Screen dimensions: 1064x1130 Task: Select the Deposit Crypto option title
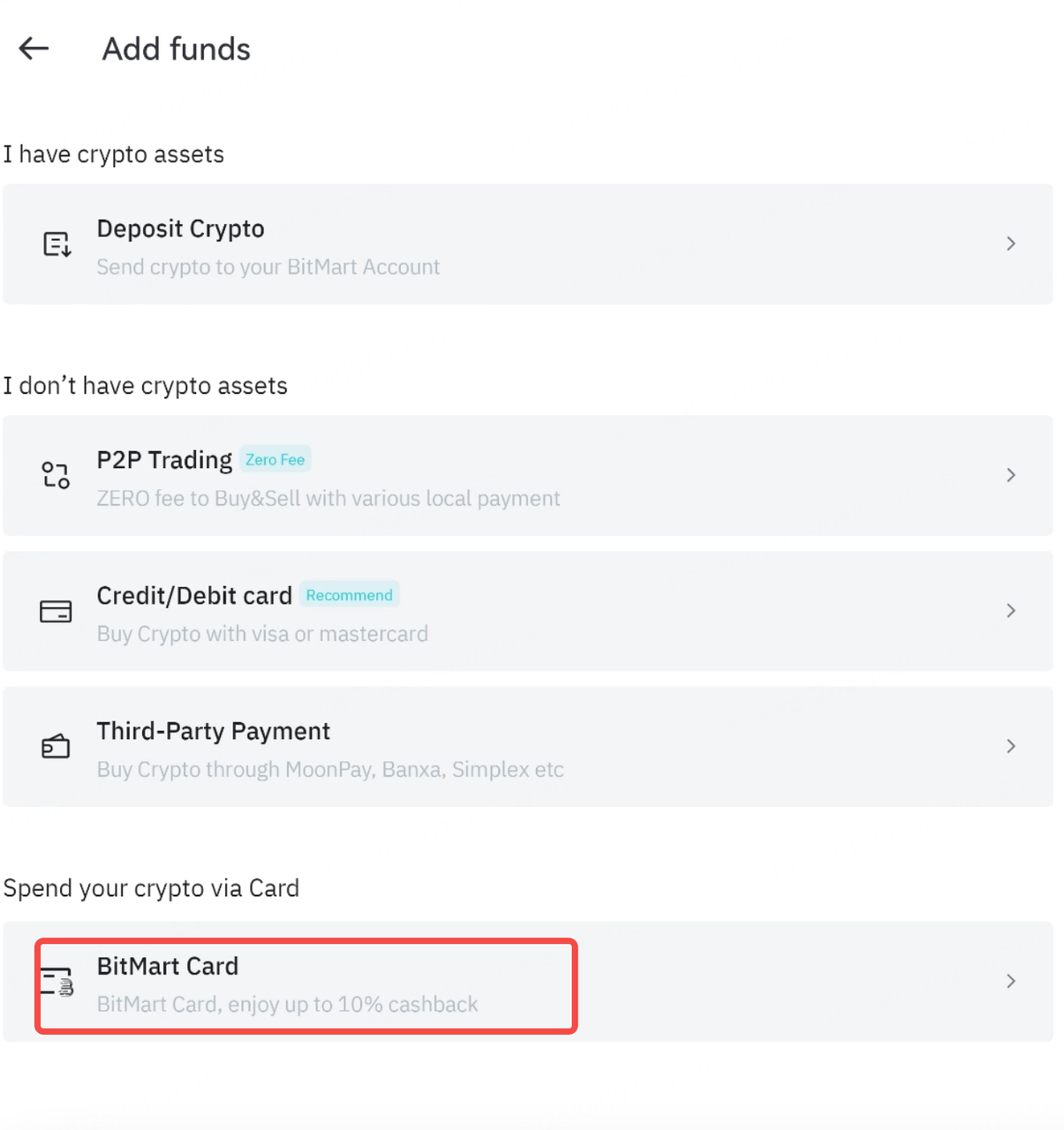click(x=180, y=229)
